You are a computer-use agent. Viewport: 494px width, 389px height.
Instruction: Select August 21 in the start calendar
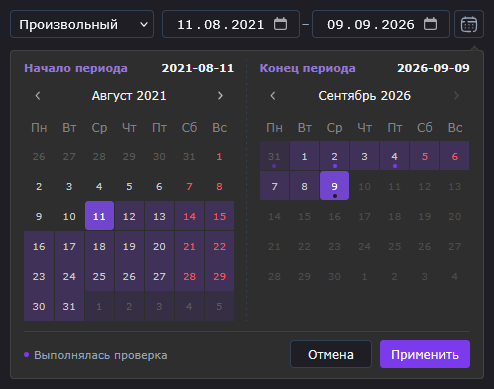click(189, 246)
